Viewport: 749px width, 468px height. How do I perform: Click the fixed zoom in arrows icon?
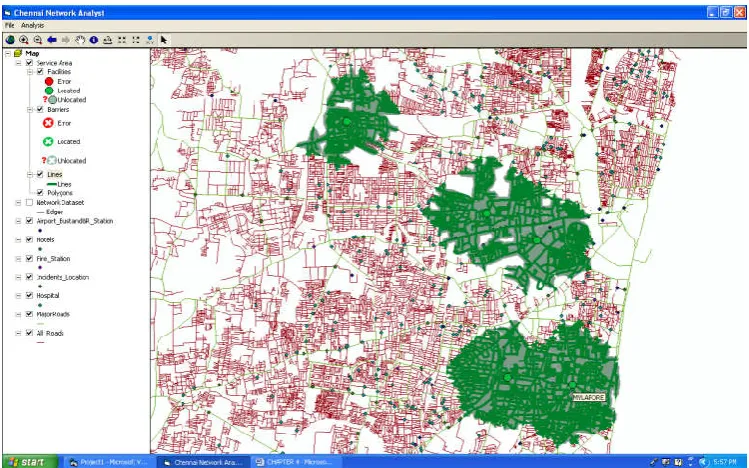(122, 40)
